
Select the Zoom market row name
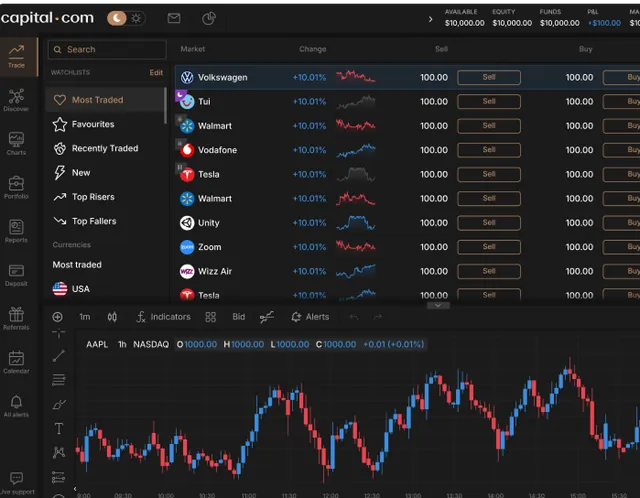pos(209,247)
